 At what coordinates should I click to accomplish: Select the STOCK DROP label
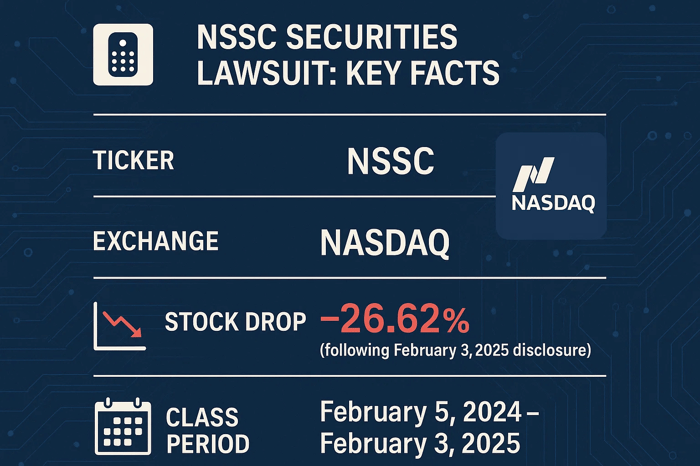pos(233,324)
